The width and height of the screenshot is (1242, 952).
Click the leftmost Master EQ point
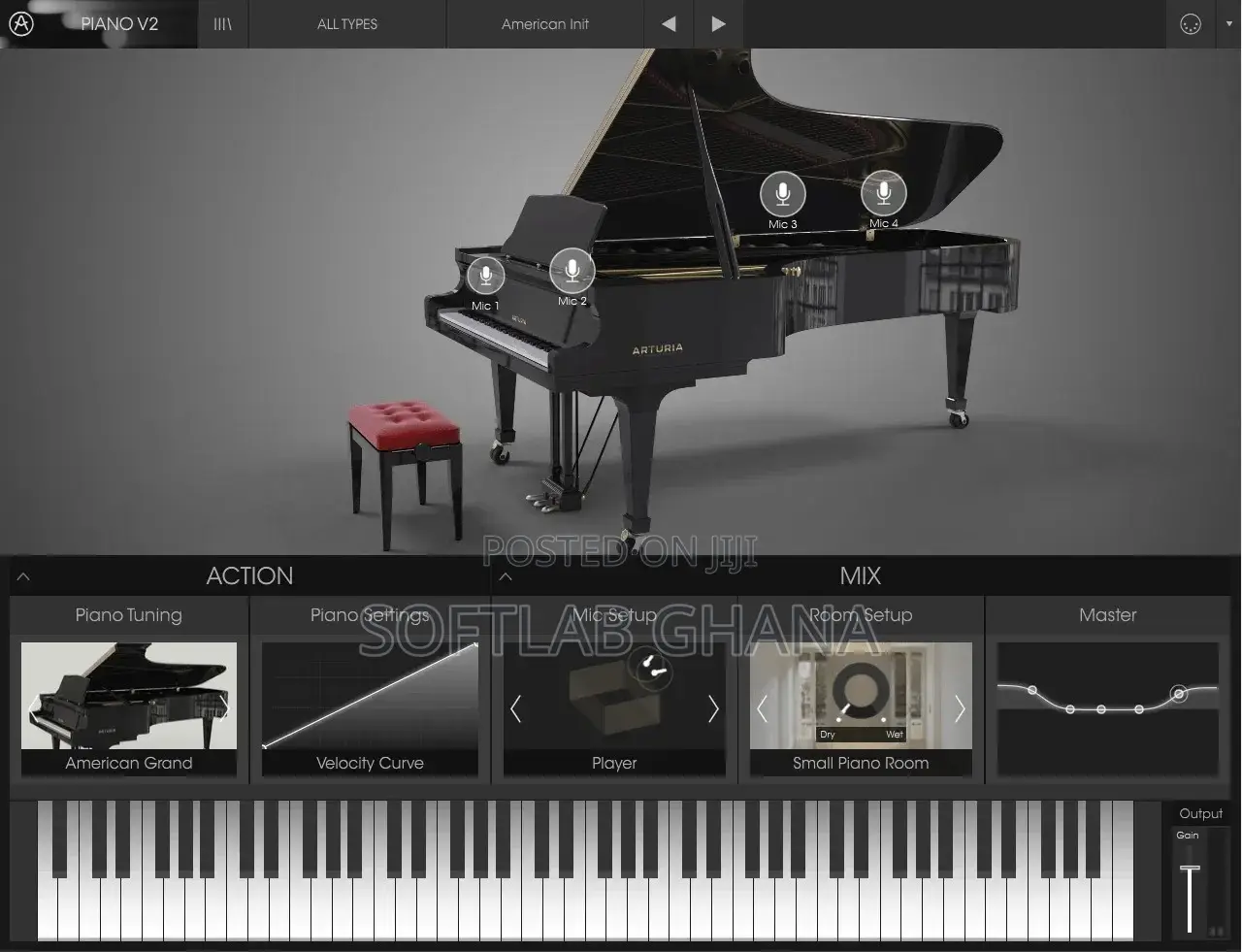(1032, 690)
